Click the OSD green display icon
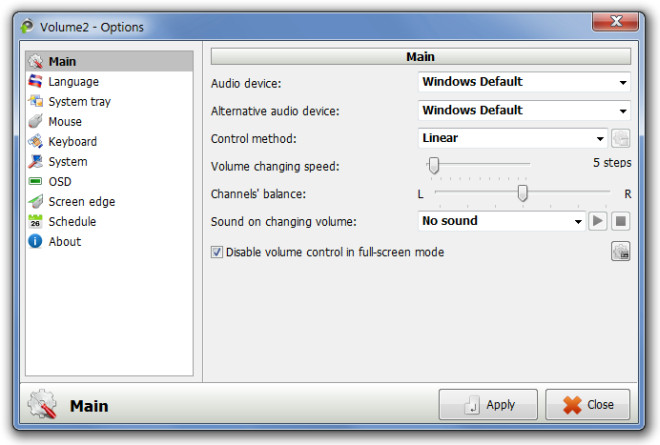Viewport: 660px width, 445px height. 35,181
